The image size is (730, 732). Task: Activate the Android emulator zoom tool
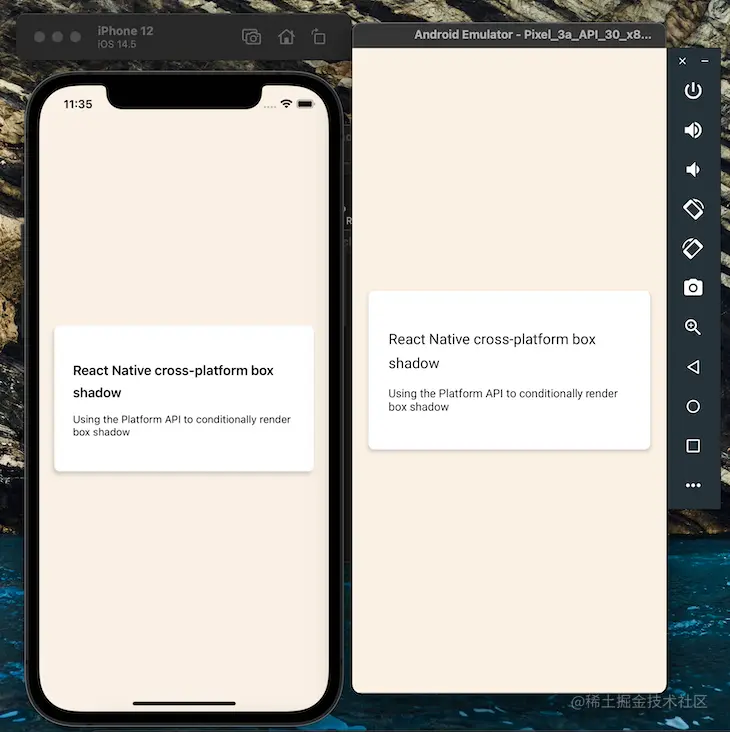point(693,327)
